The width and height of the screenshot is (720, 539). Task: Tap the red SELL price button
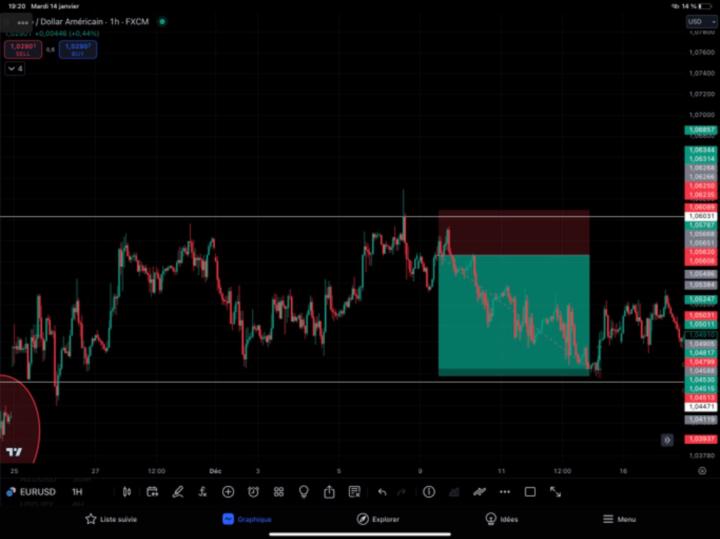click(x=23, y=50)
